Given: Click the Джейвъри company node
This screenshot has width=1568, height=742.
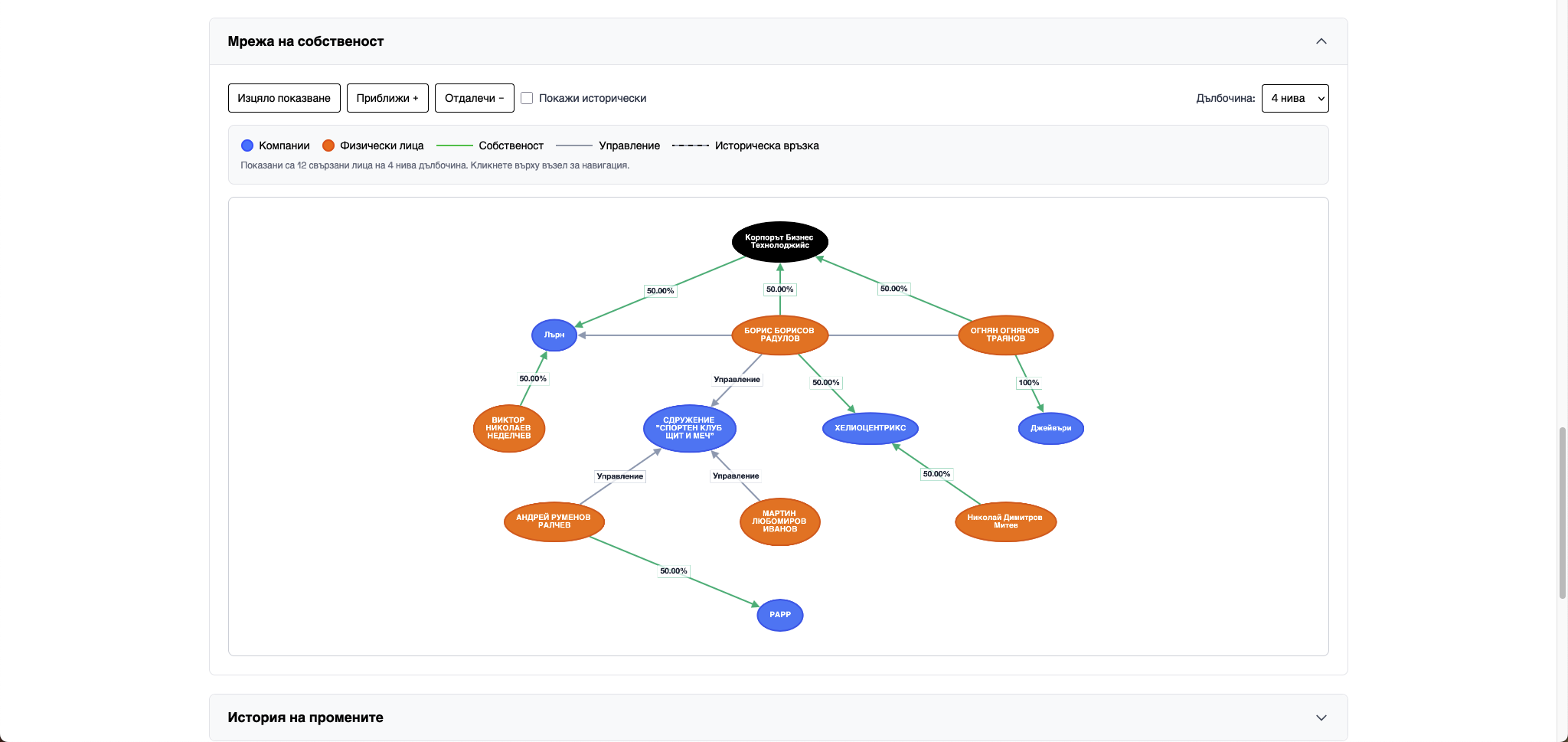Looking at the screenshot, I should pyautogui.click(x=1050, y=428).
